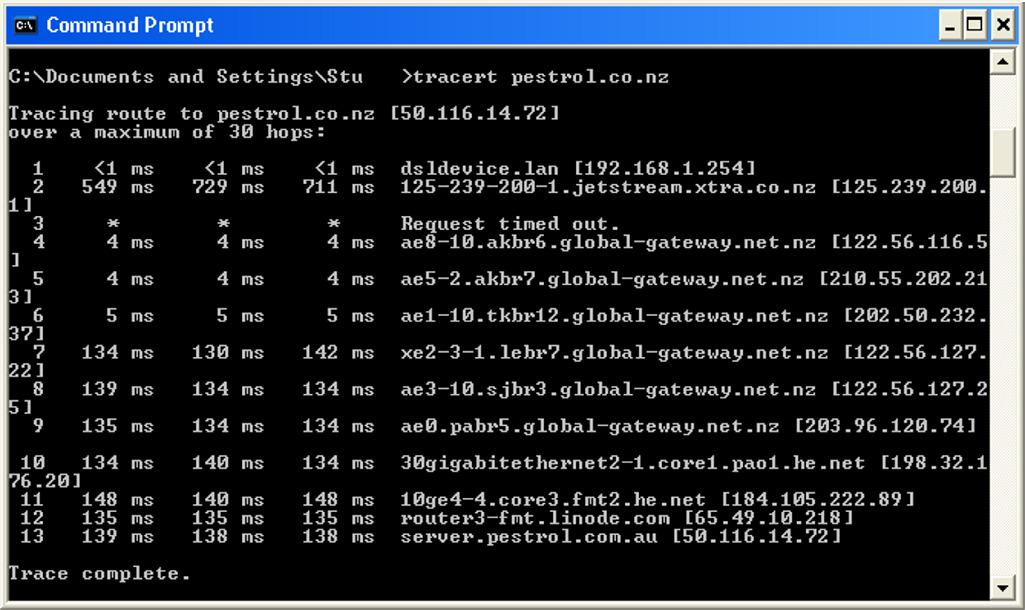Click 125-239-200-1.jetstream.xtra.co.nz hostname

click(608, 188)
